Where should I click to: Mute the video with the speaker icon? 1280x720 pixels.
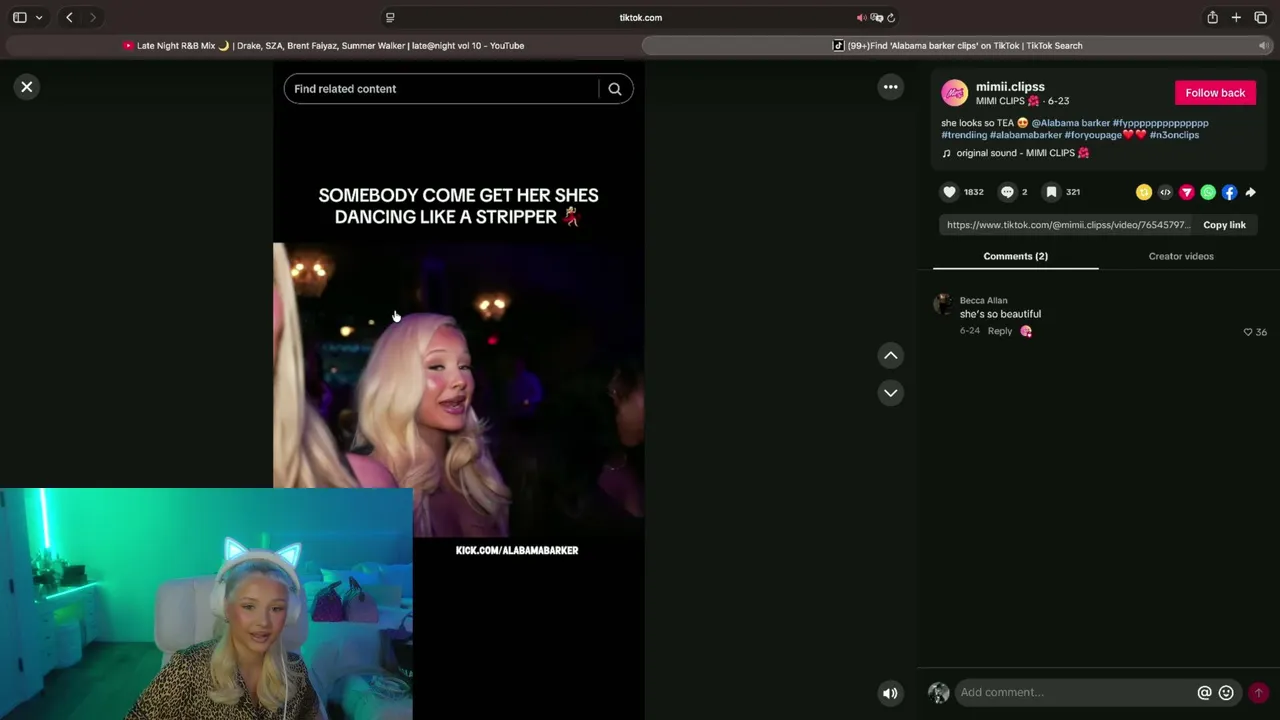click(x=890, y=692)
